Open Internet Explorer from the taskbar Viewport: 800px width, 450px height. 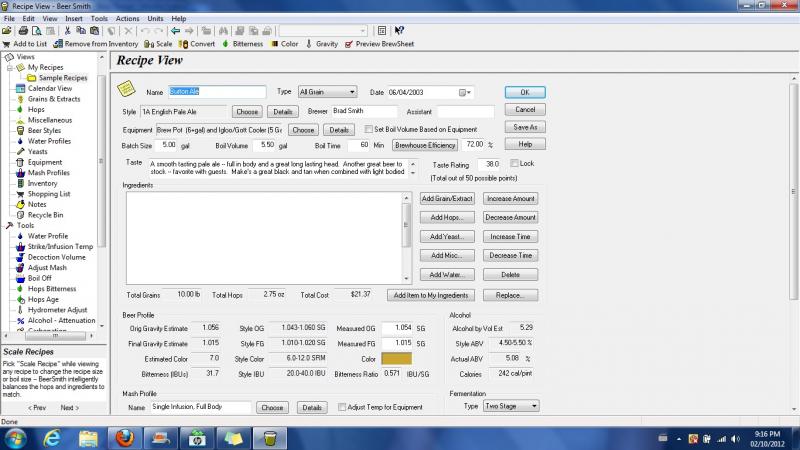tap(52, 438)
